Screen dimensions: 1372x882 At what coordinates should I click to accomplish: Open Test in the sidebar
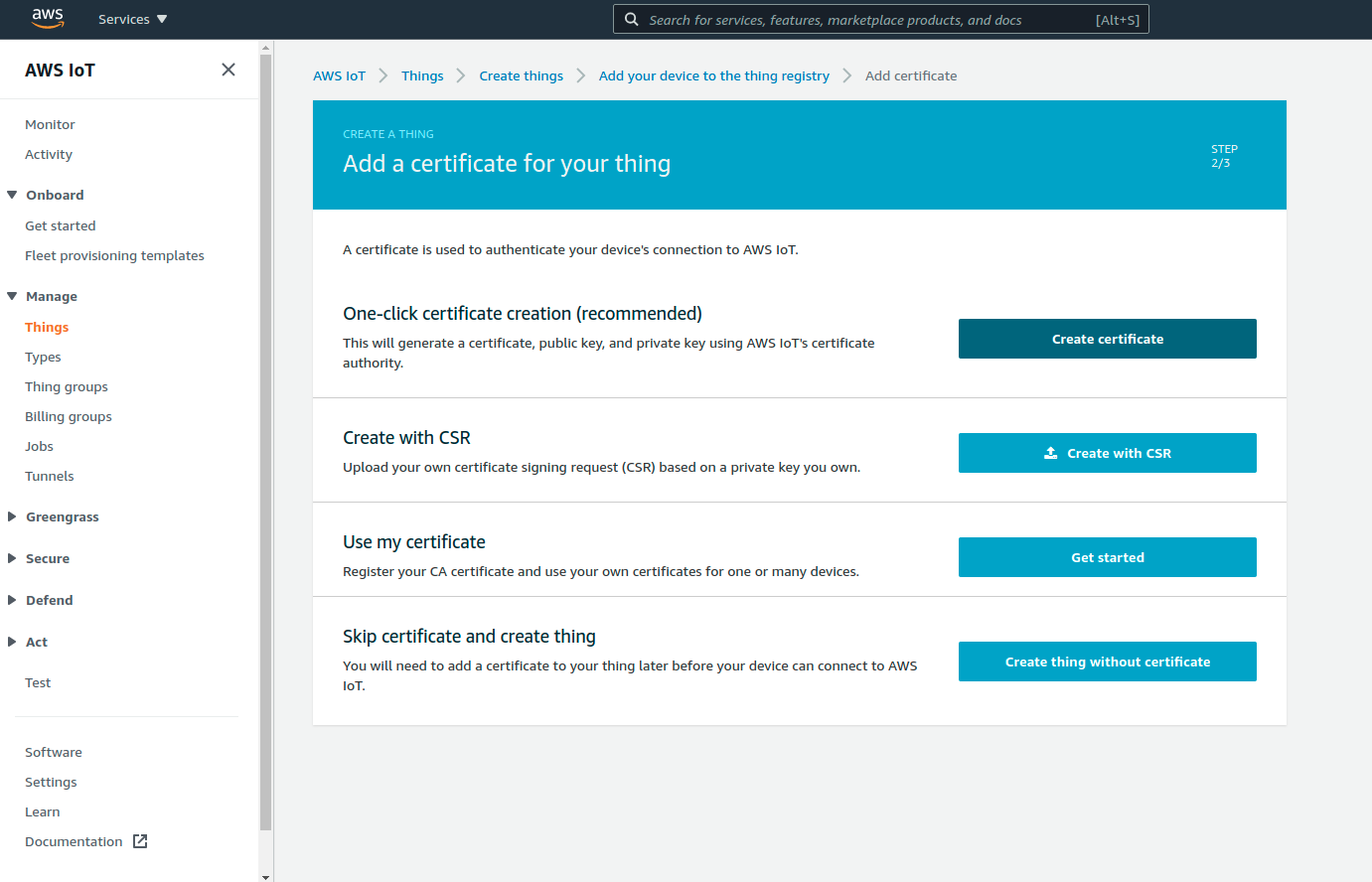pyautogui.click(x=38, y=682)
